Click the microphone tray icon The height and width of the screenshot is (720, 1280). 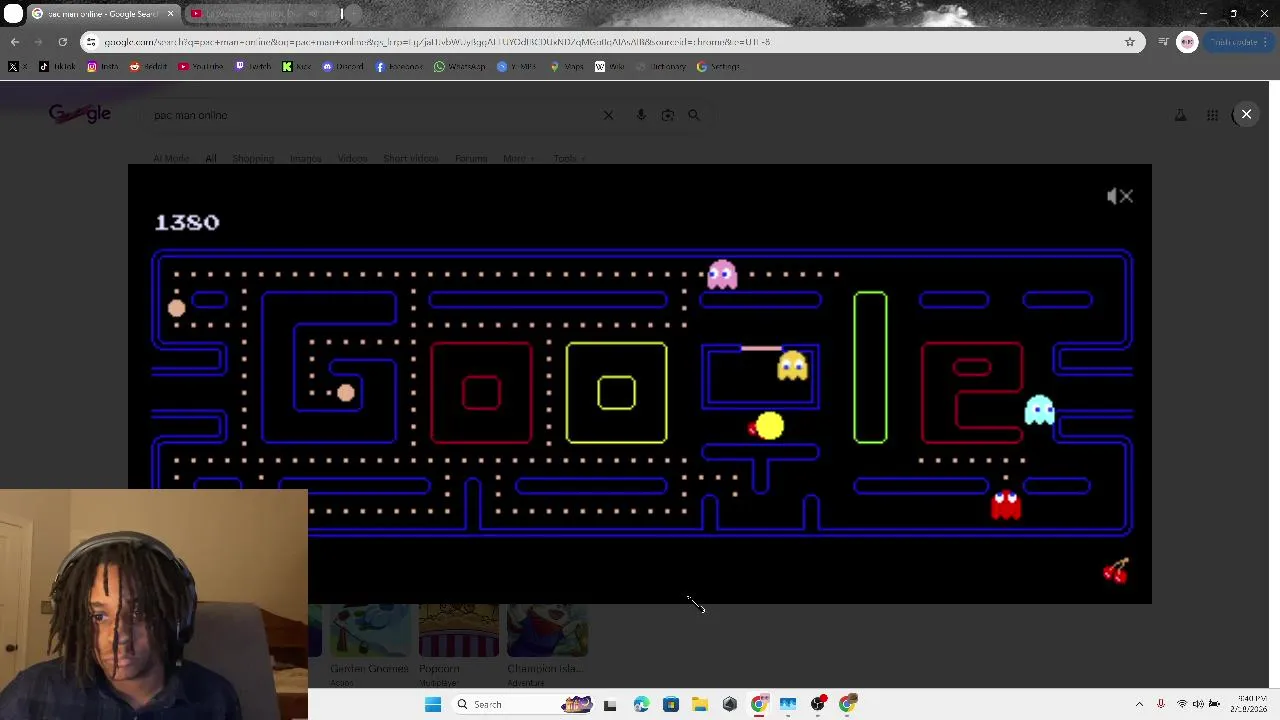(x=1161, y=704)
